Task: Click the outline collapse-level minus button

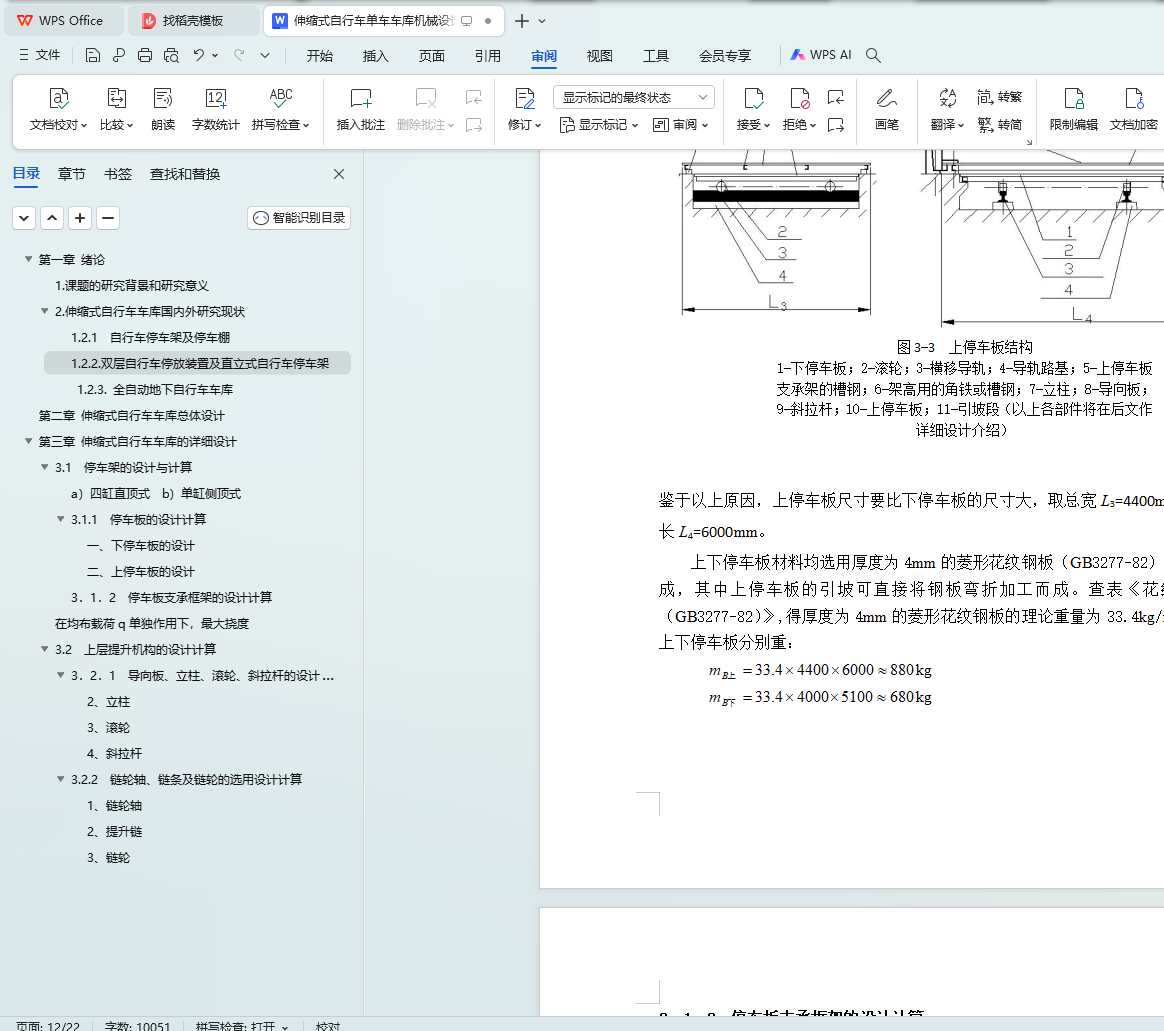Action: point(108,218)
